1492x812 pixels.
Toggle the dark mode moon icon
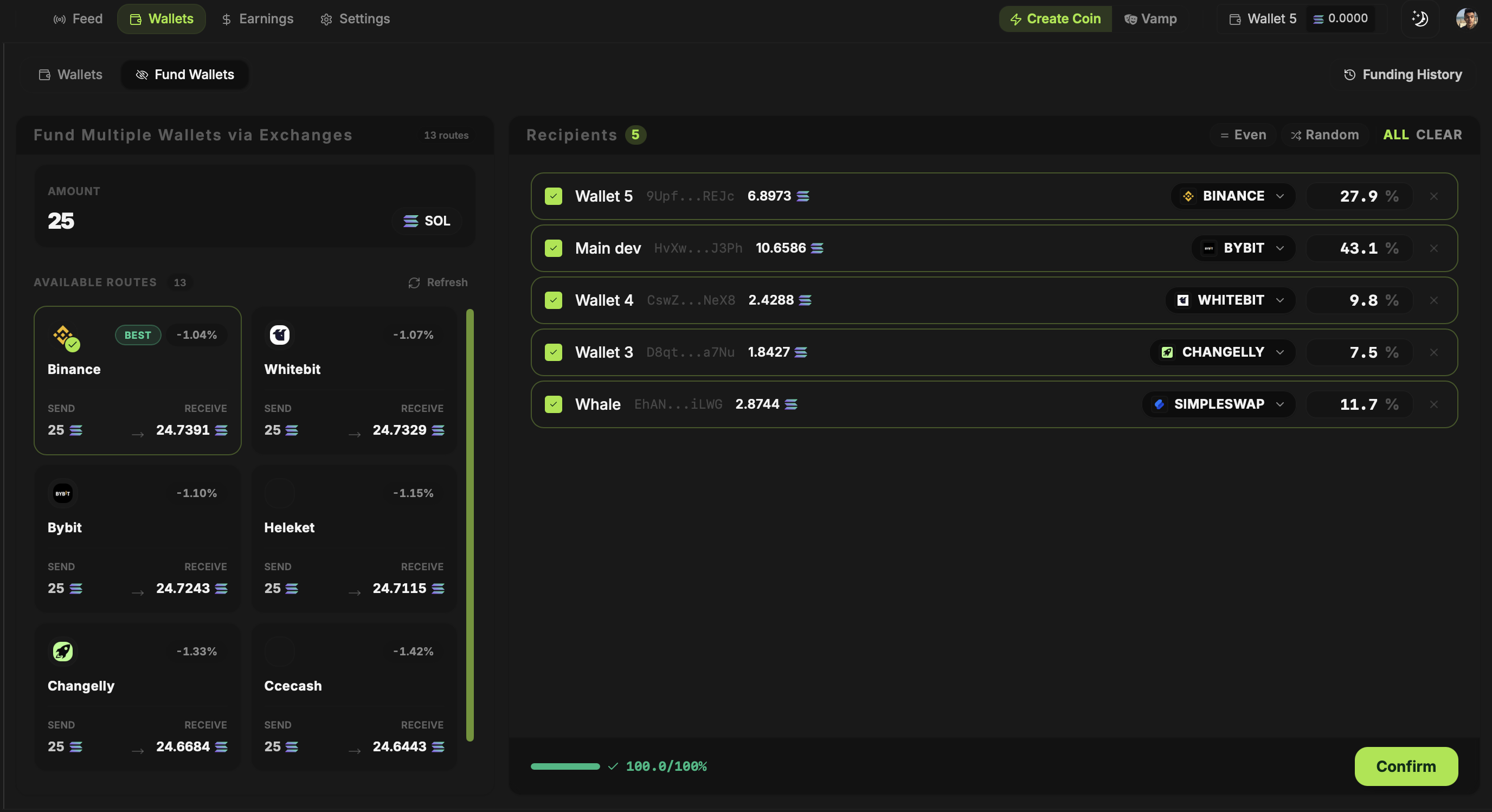click(1419, 18)
